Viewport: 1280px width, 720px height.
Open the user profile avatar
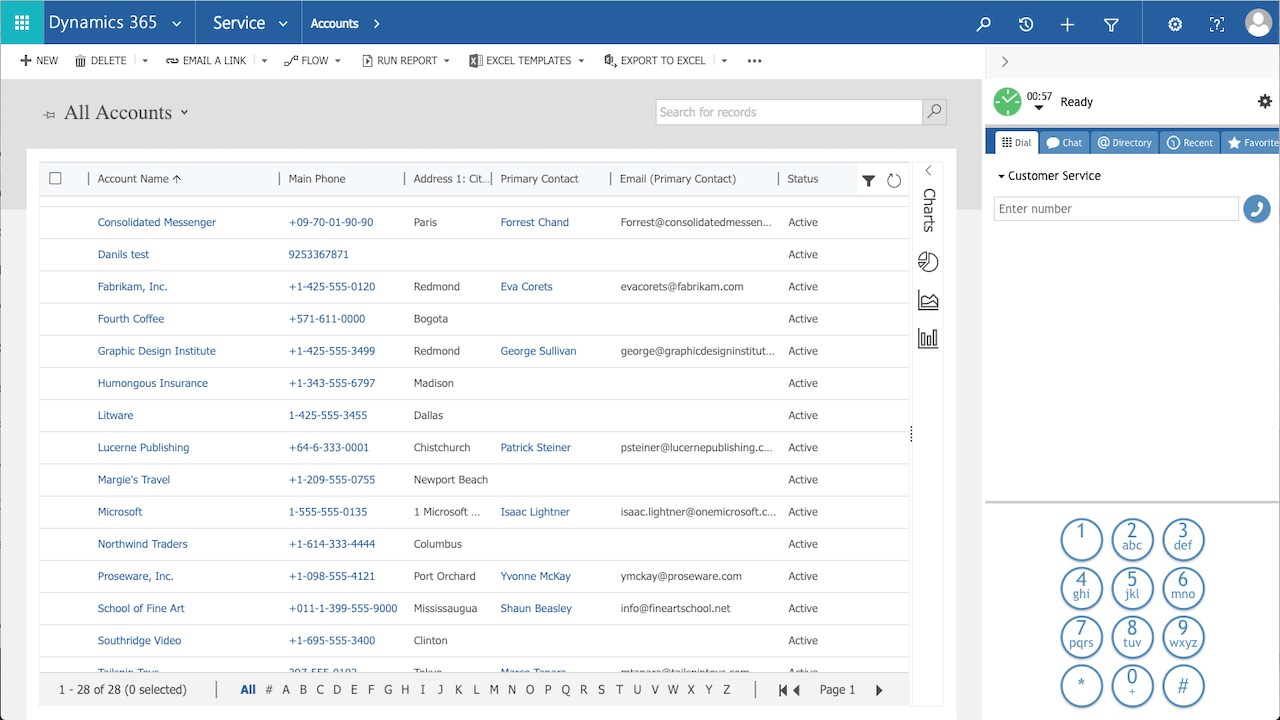tap(1259, 22)
